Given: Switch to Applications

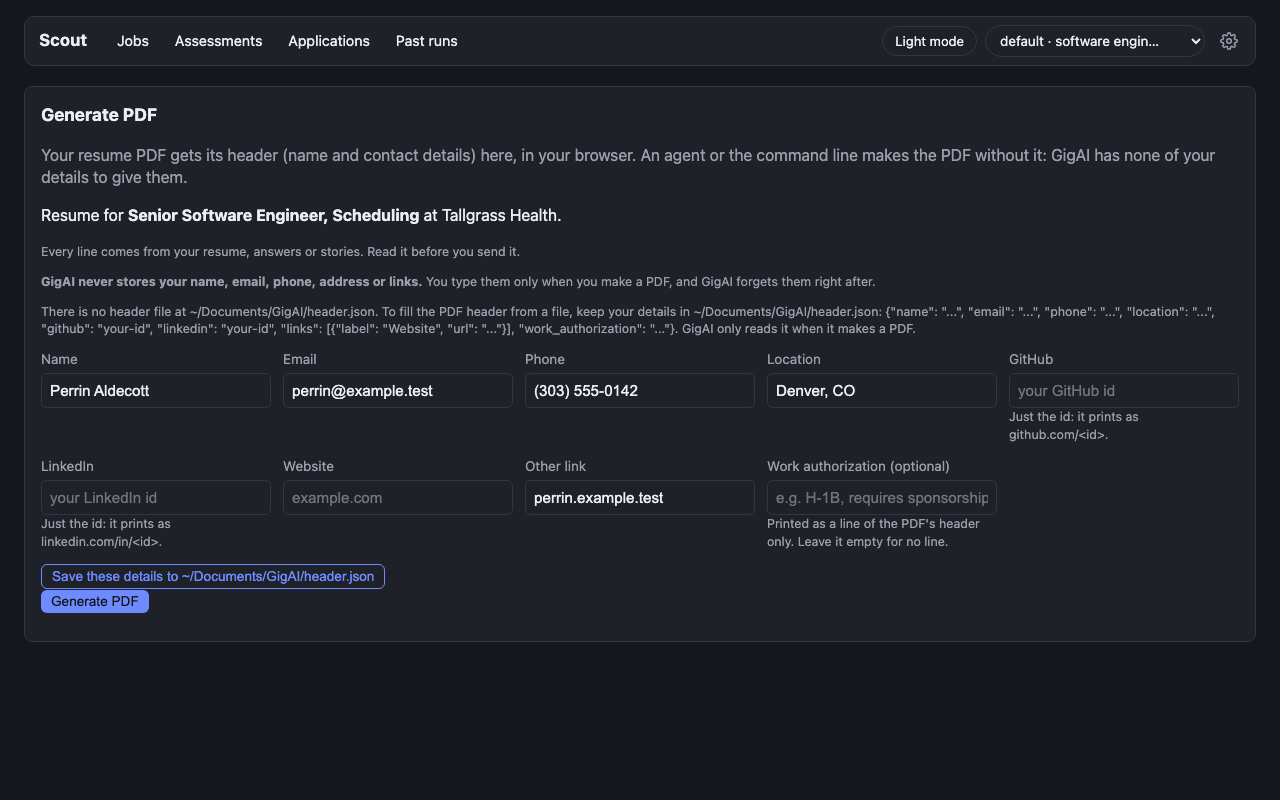Looking at the screenshot, I should [329, 41].
